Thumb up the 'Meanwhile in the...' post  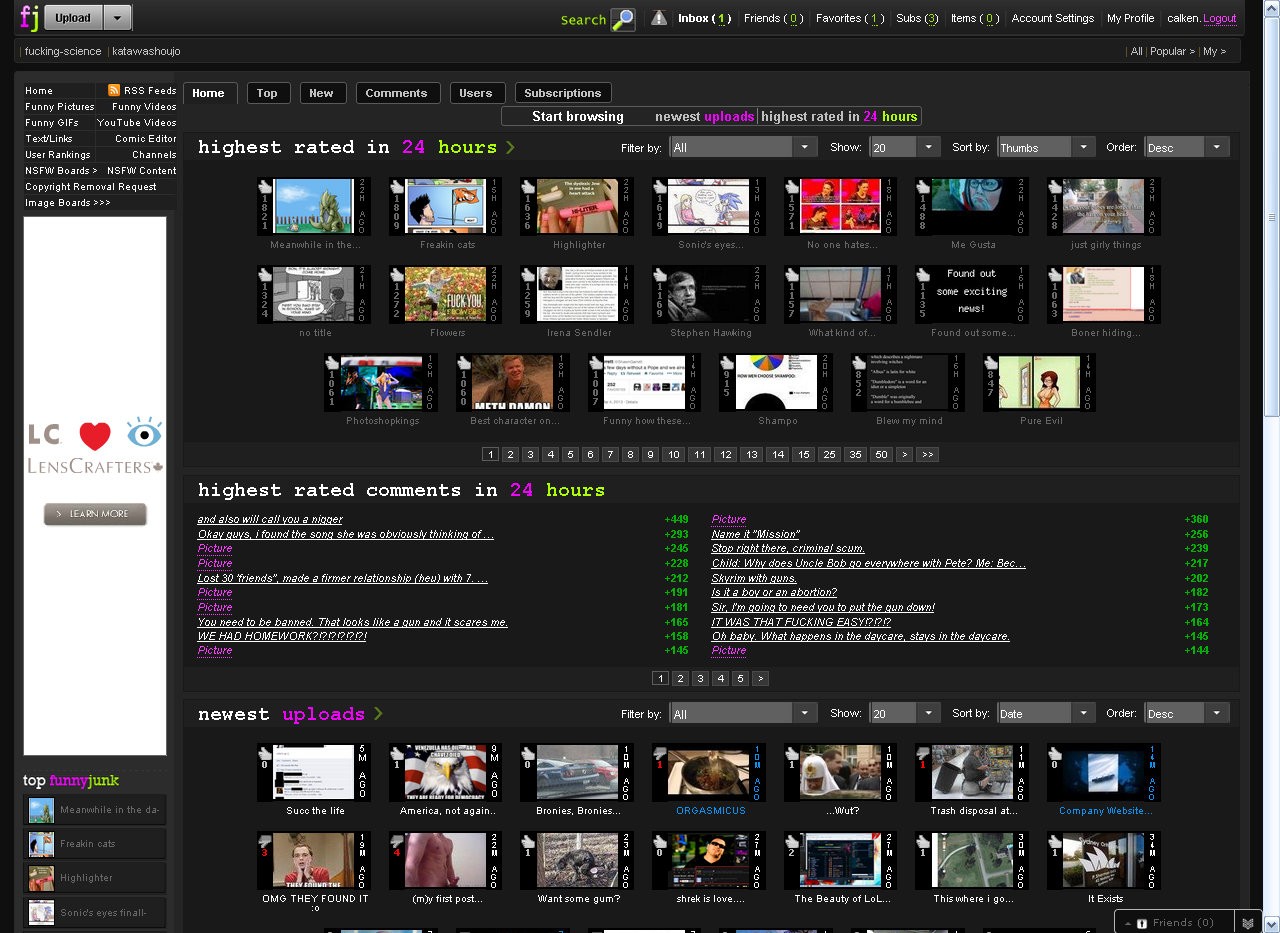[x=265, y=186]
